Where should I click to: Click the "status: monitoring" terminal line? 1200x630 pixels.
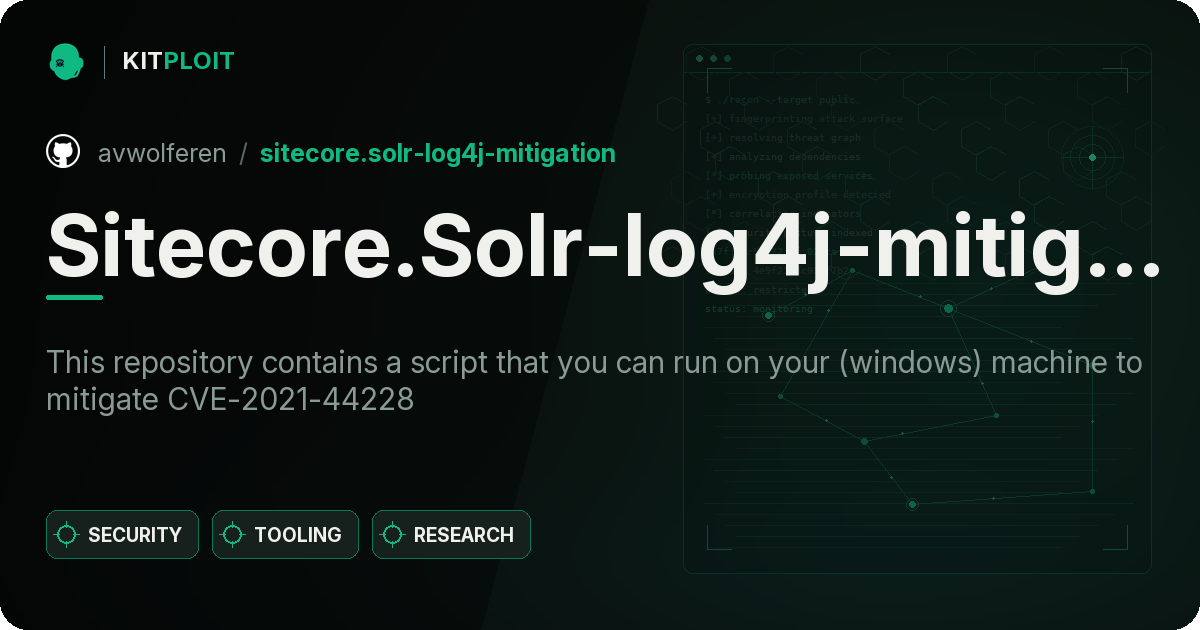(759, 309)
